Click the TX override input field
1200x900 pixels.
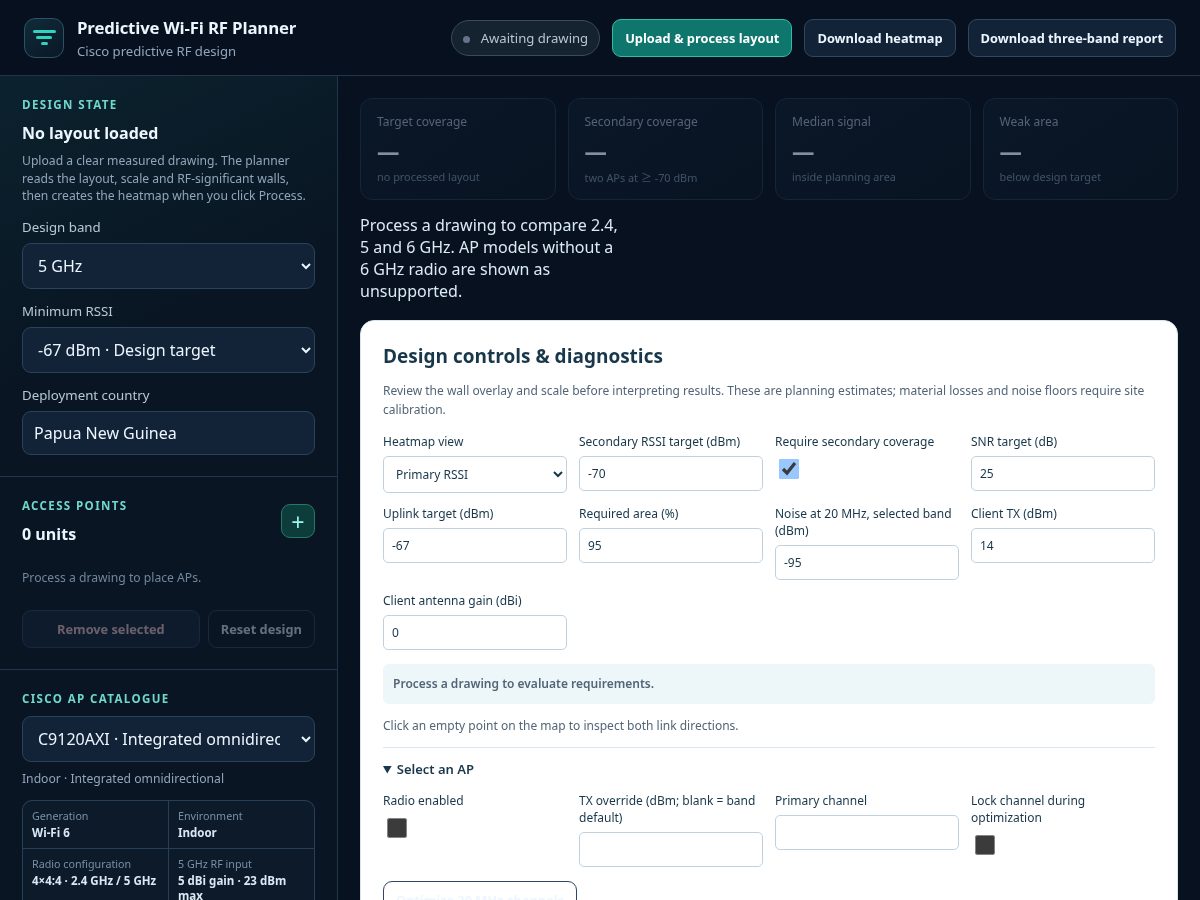click(671, 849)
